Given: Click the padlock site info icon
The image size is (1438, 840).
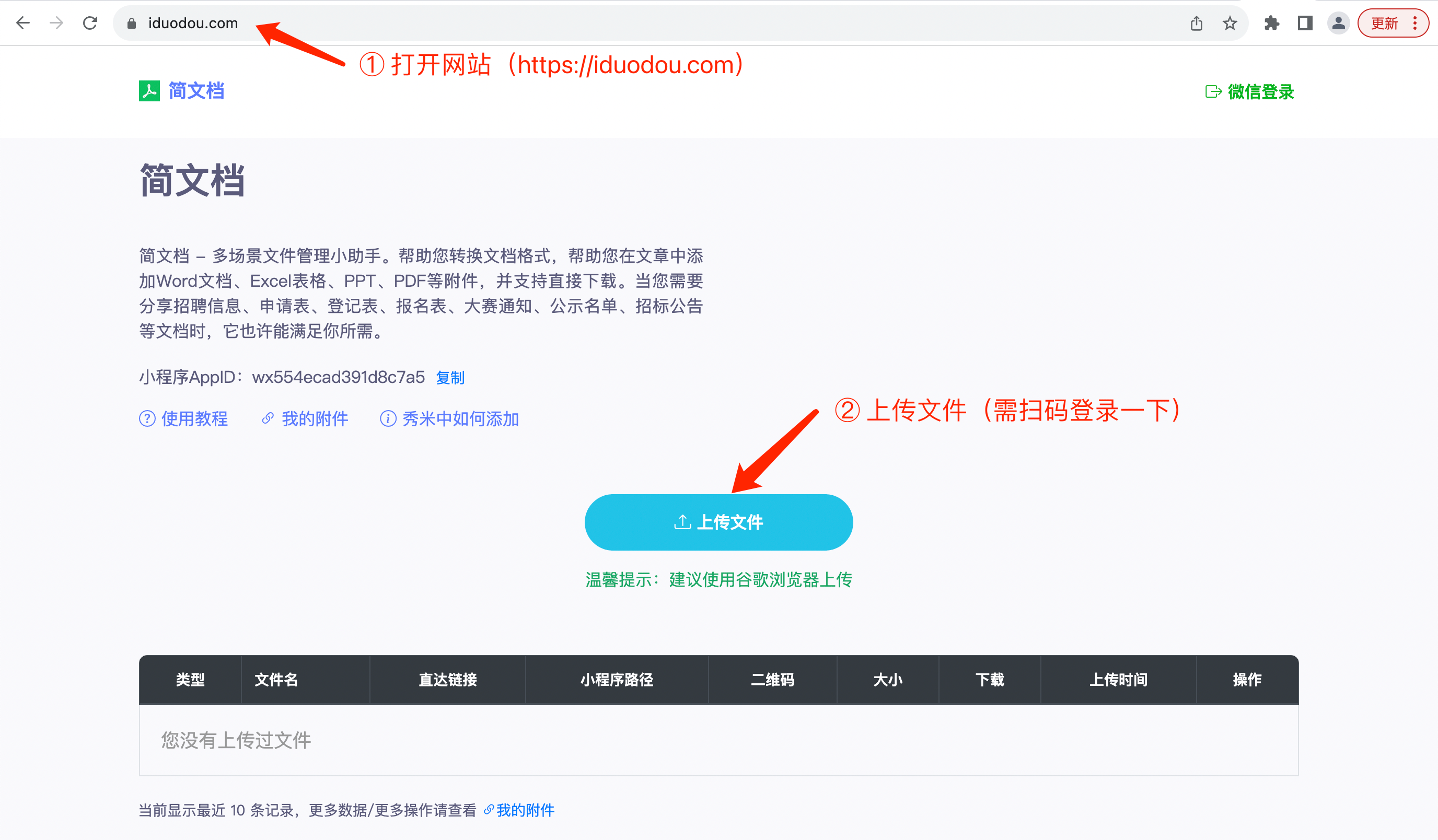Looking at the screenshot, I should coord(132,24).
